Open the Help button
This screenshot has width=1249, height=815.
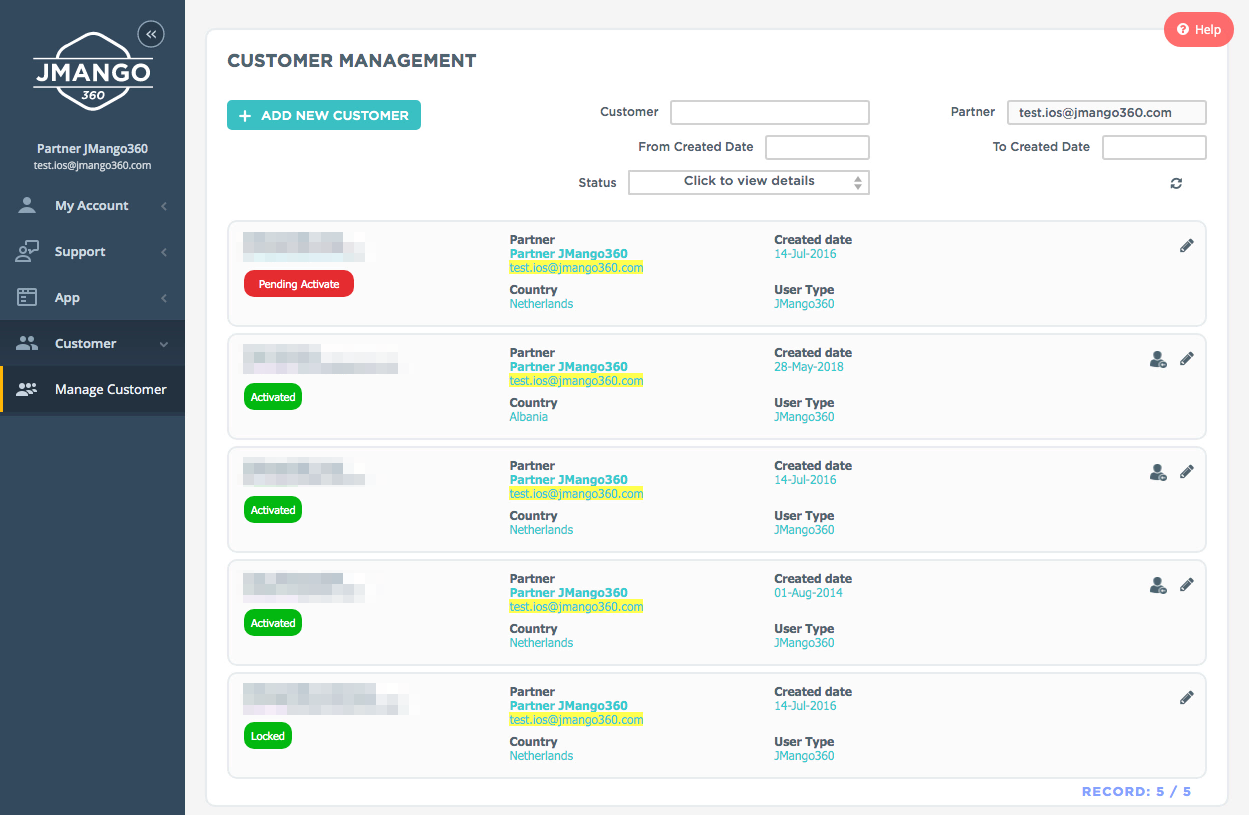tap(1199, 30)
